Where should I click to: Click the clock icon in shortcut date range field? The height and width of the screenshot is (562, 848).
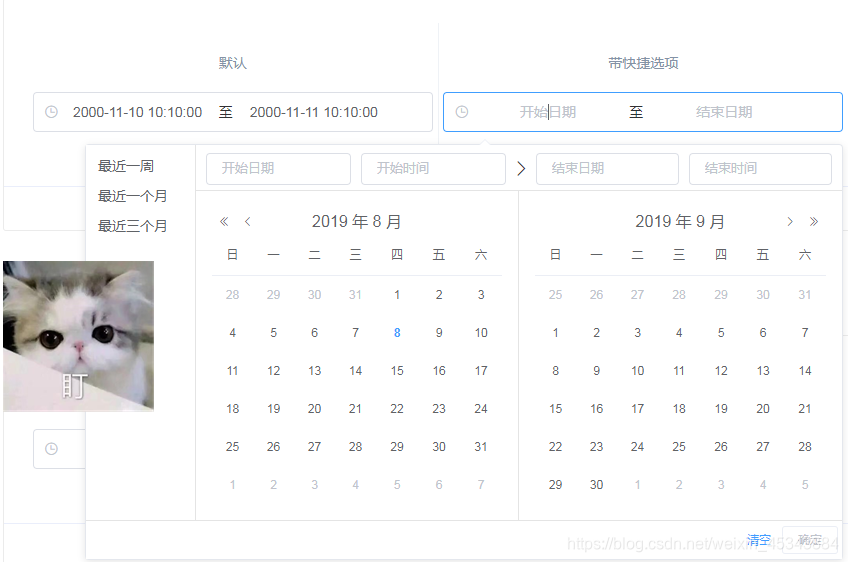click(x=462, y=112)
